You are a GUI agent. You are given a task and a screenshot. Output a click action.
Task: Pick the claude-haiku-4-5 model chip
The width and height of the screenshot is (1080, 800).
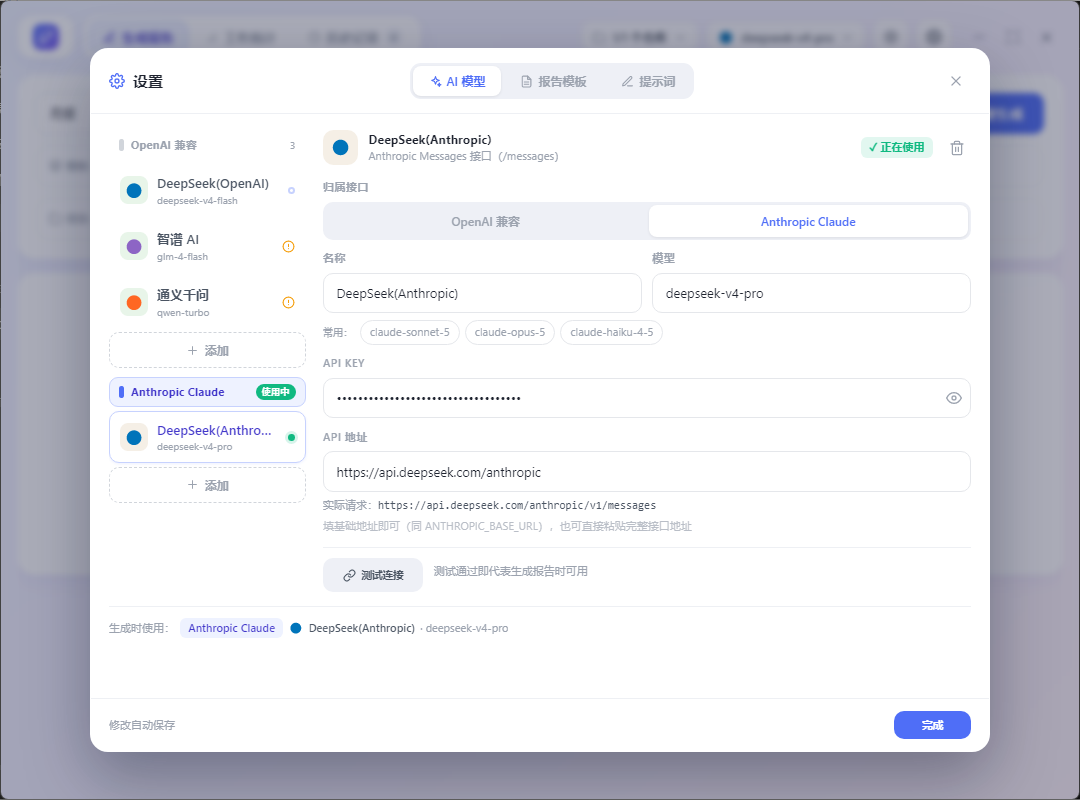(612, 332)
